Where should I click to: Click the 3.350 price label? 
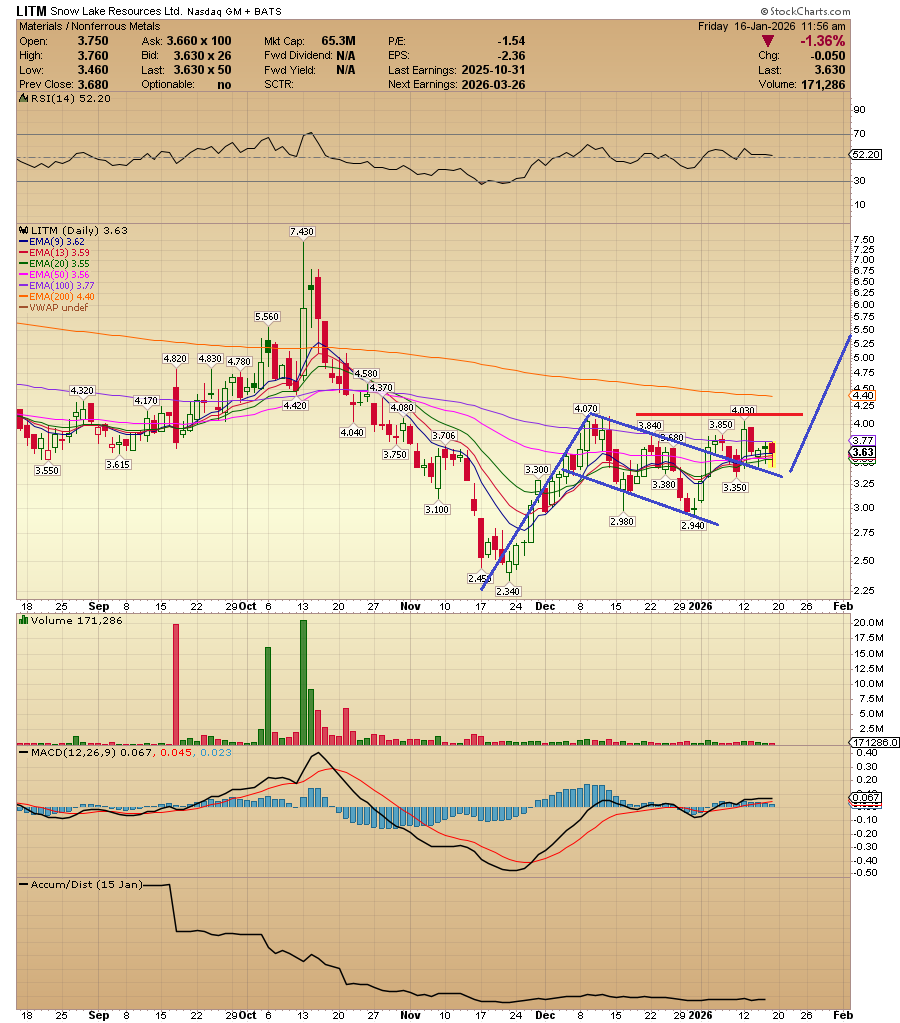point(735,487)
